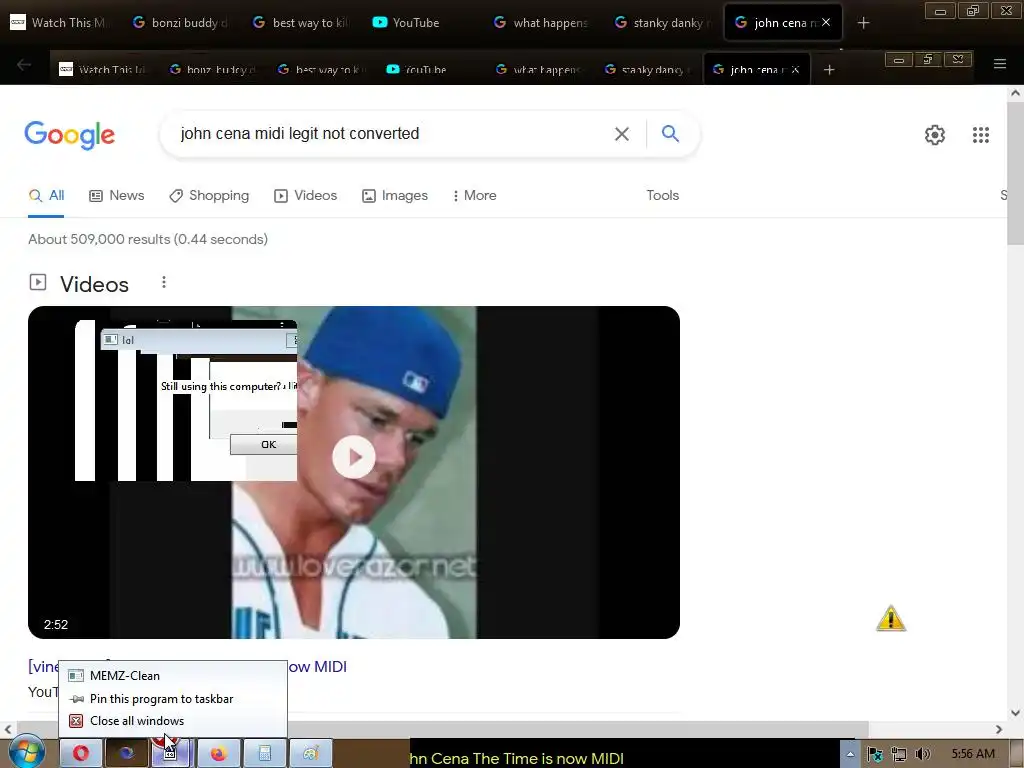Click OK in the 'lol' message box
The image size is (1024, 768).
tap(264, 445)
